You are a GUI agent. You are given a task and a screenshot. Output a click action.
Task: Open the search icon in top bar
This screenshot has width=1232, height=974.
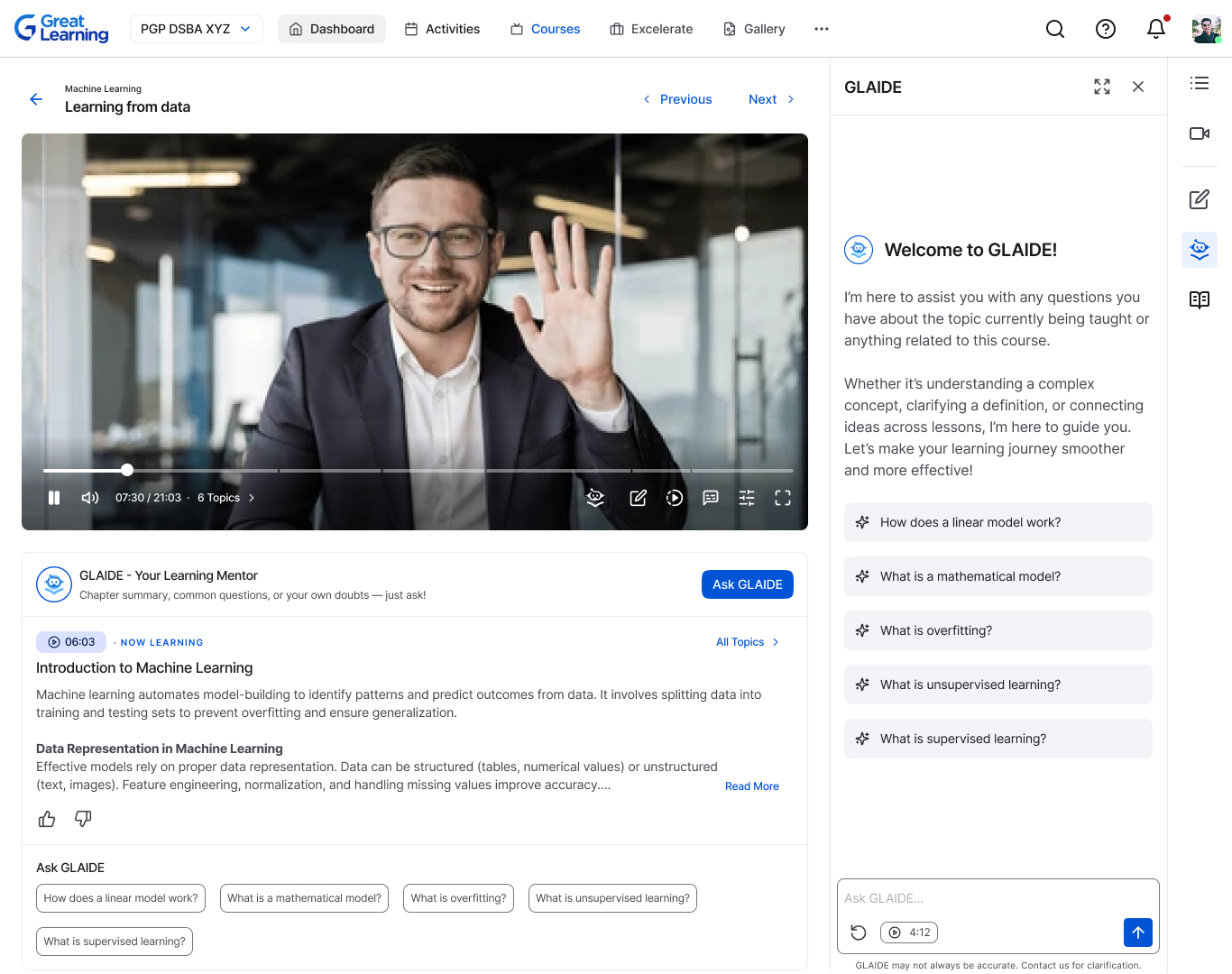click(x=1054, y=29)
